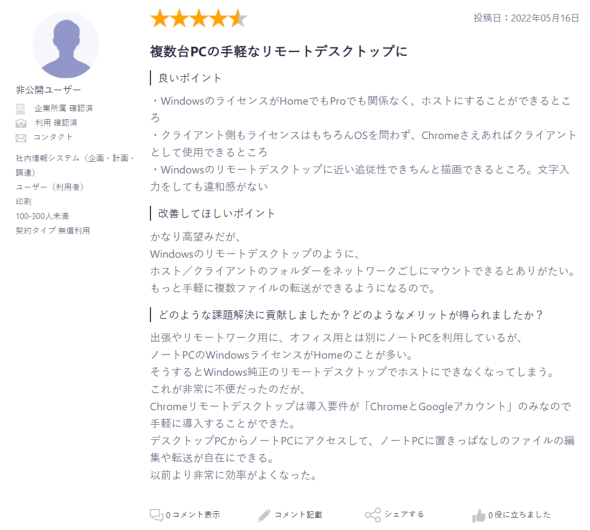Click the first gold rating star
Viewport: 590px width, 530px height.
160,18
